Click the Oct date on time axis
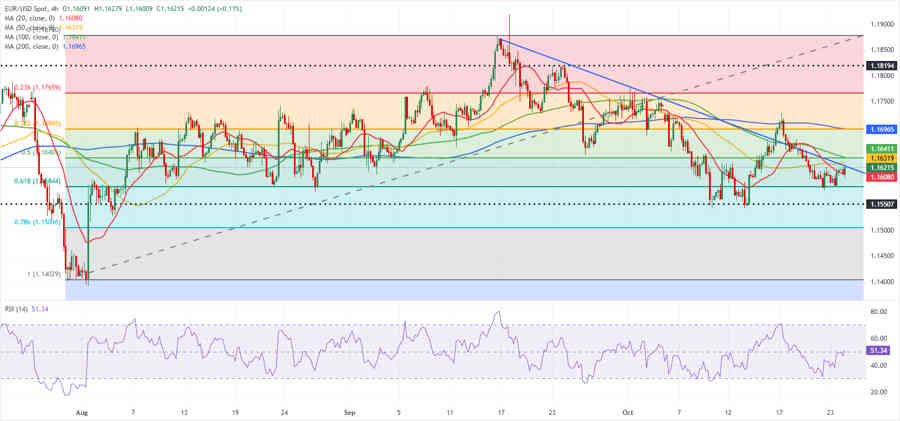This screenshot has width=900, height=421. click(627, 411)
